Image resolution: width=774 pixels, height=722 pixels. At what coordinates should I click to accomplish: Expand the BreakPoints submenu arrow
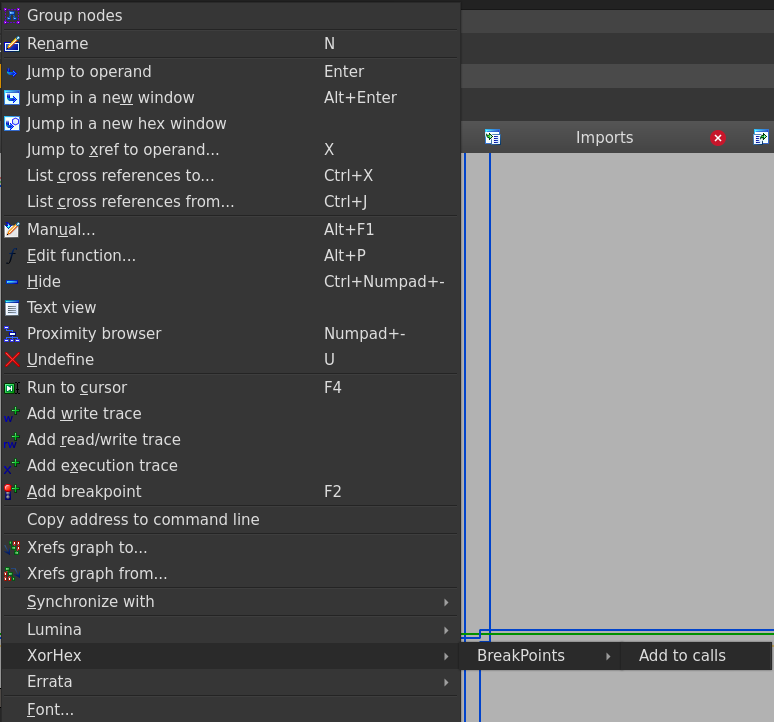coord(608,656)
